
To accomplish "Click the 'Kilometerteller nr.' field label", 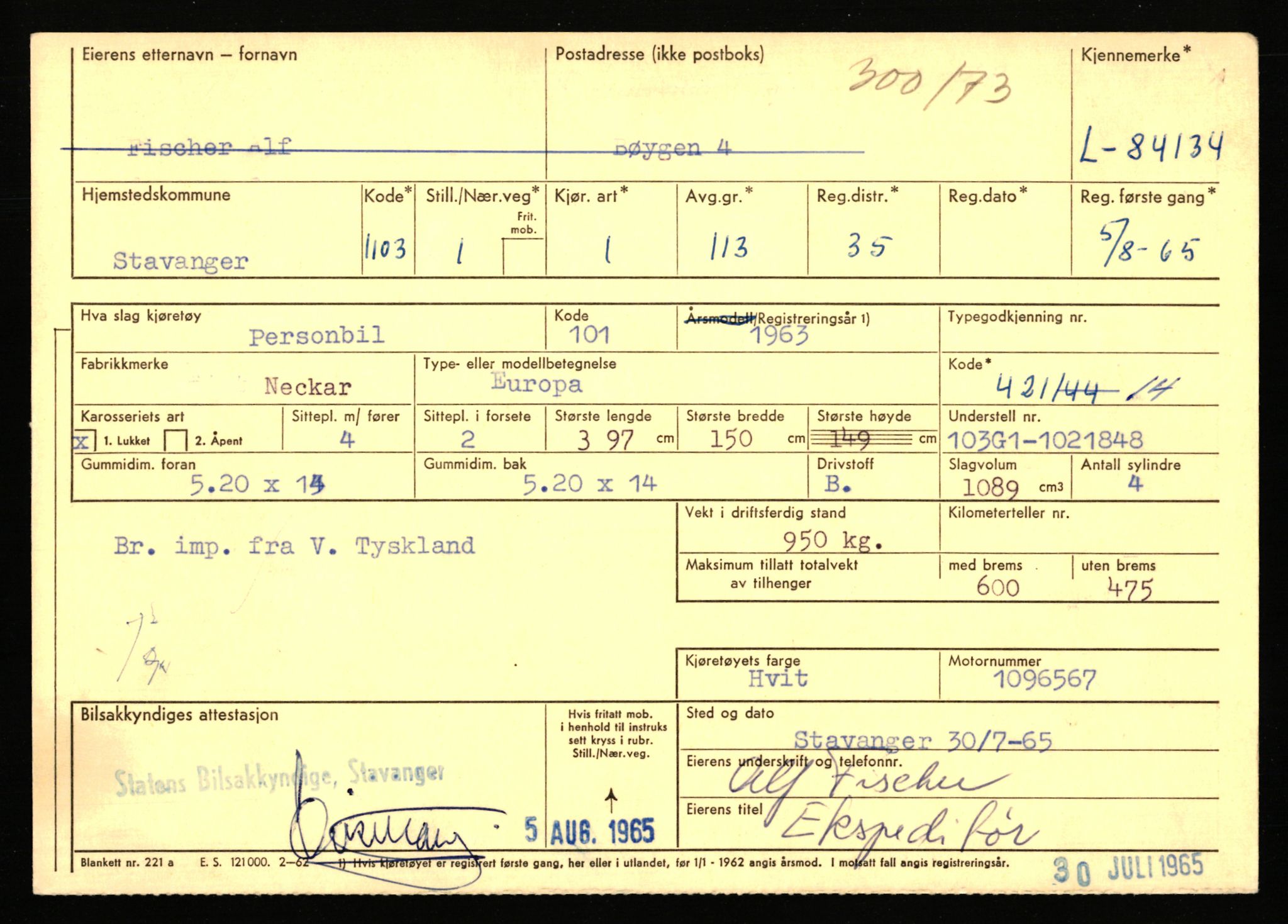I will (x=1009, y=513).
